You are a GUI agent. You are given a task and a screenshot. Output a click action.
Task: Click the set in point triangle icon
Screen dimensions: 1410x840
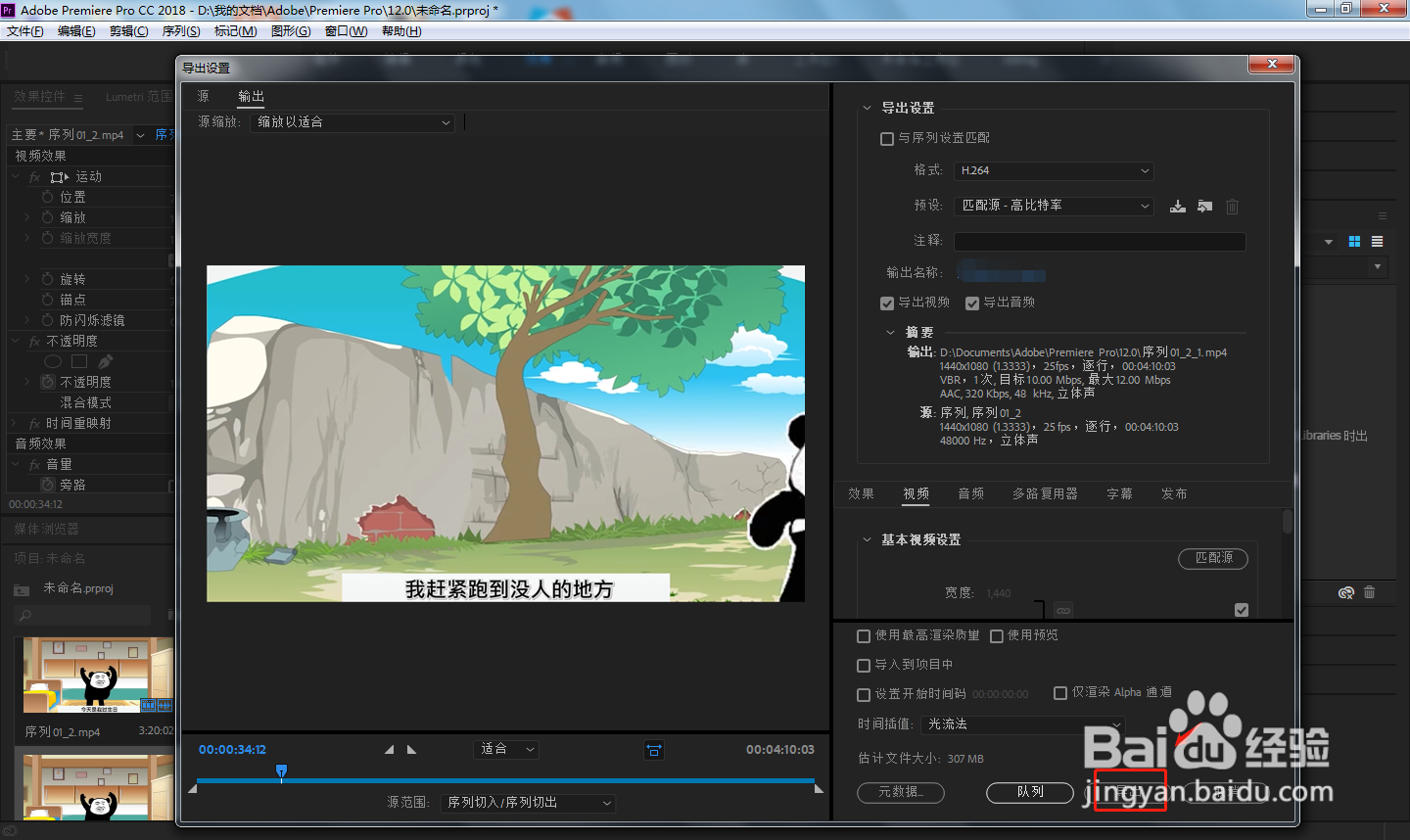pos(389,750)
